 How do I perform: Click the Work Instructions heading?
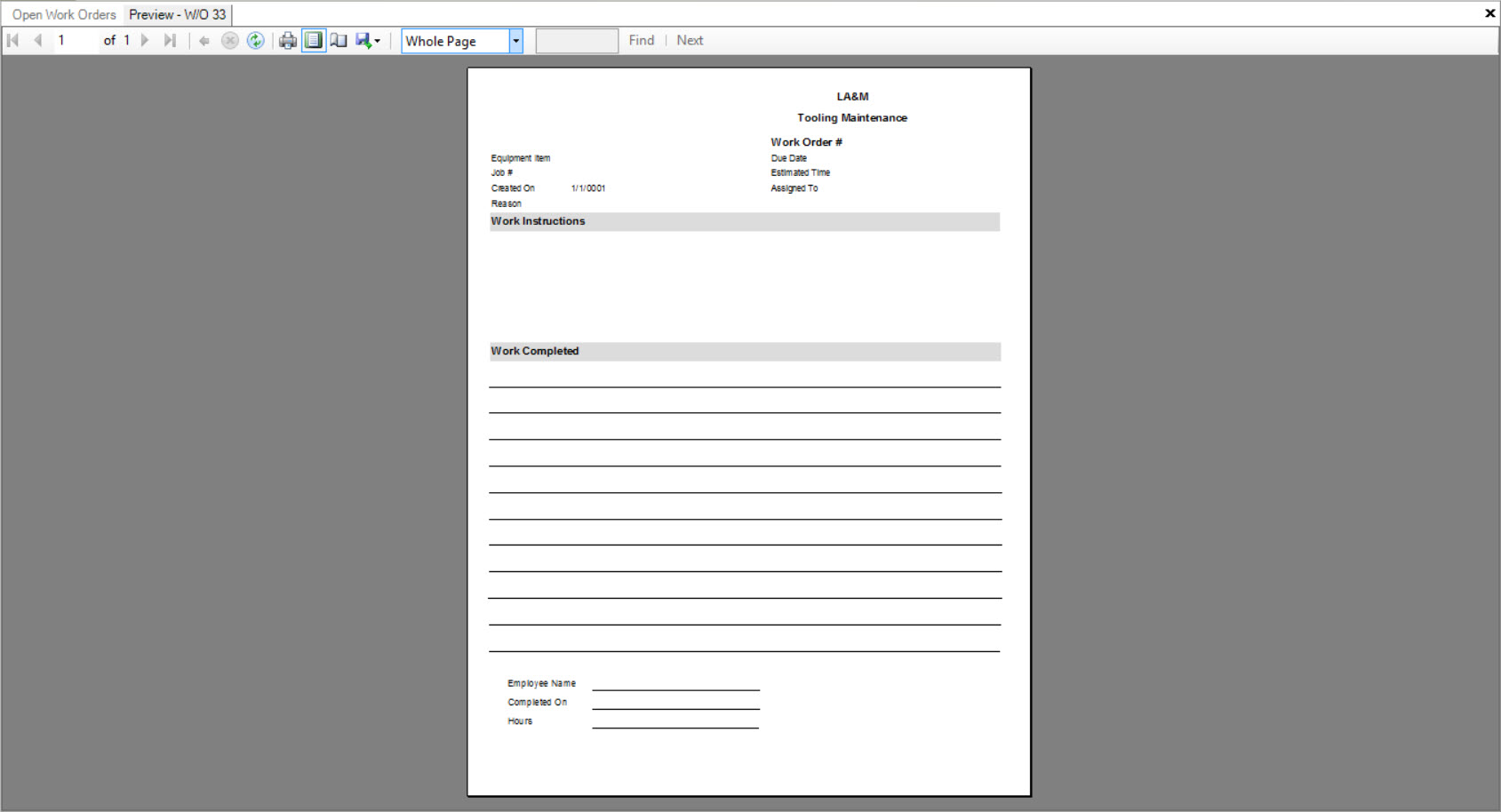tap(538, 221)
